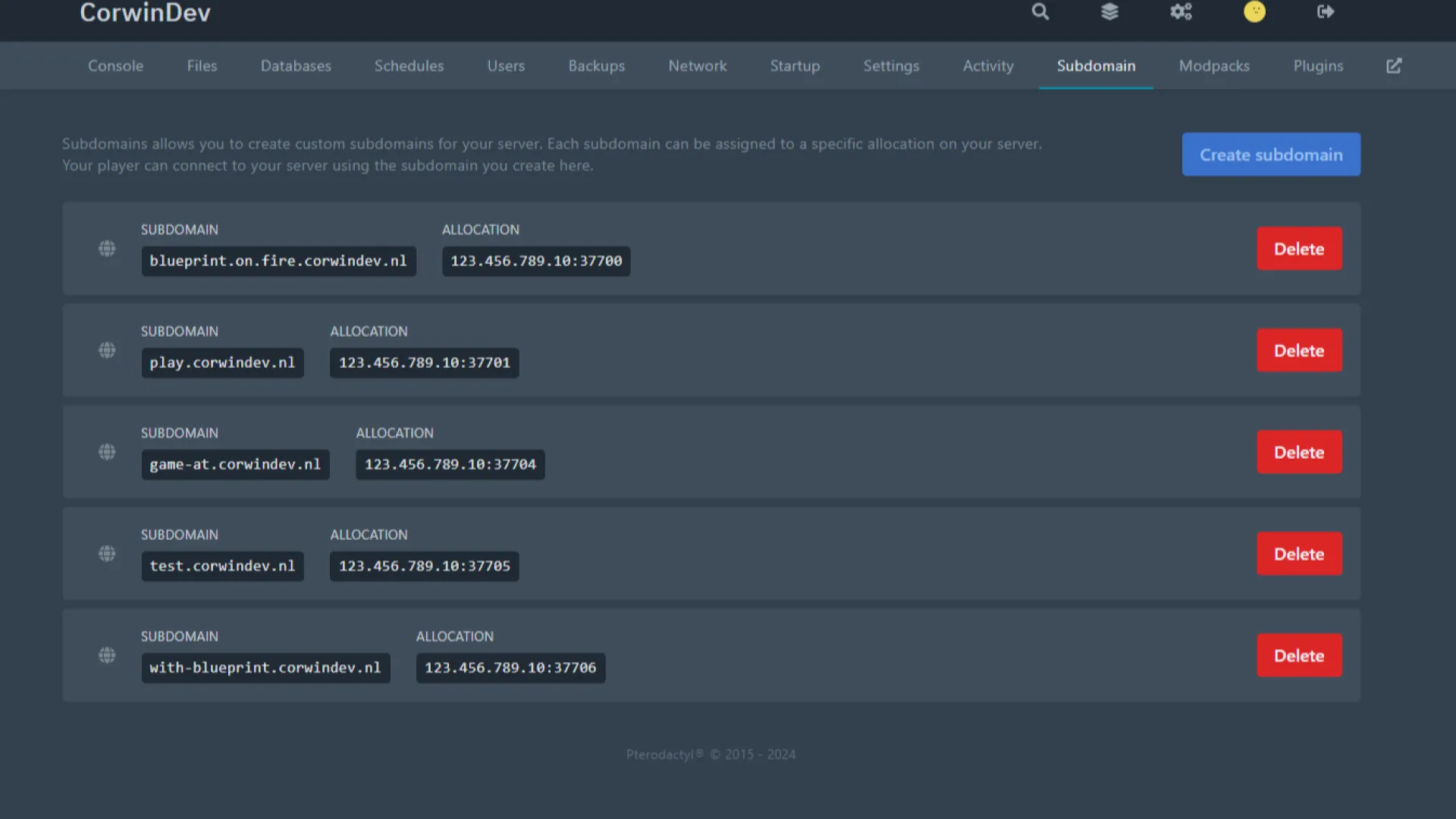Viewport: 1456px width, 819px height.
Task: Go to the Network tab
Action: (x=697, y=66)
